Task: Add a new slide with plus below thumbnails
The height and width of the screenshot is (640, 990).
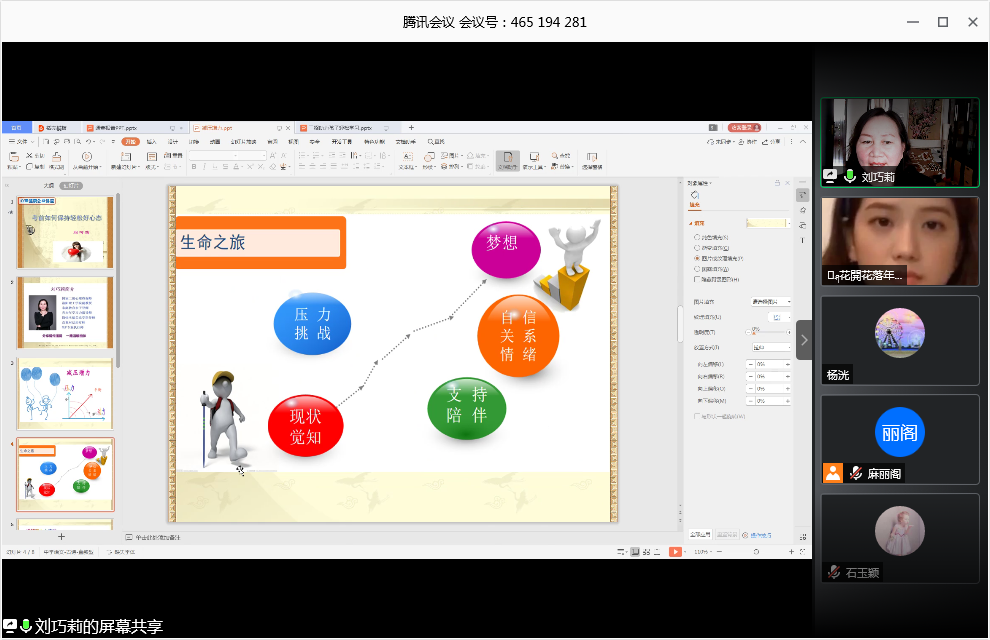Action: click(x=61, y=537)
